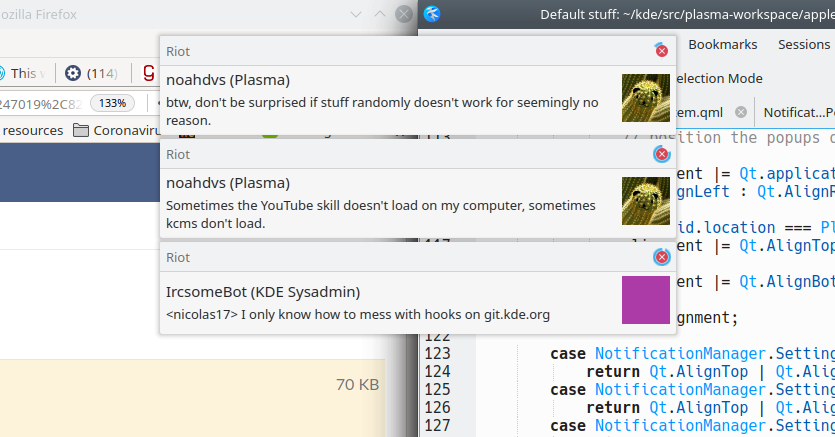Screen dimensions: 835x437
Task: Click the purple IrcsomeBot avatar square
Action: click(x=645, y=300)
